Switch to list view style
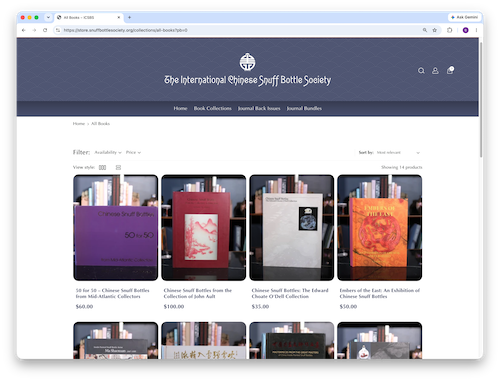The image size is (500, 381). (118, 167)
